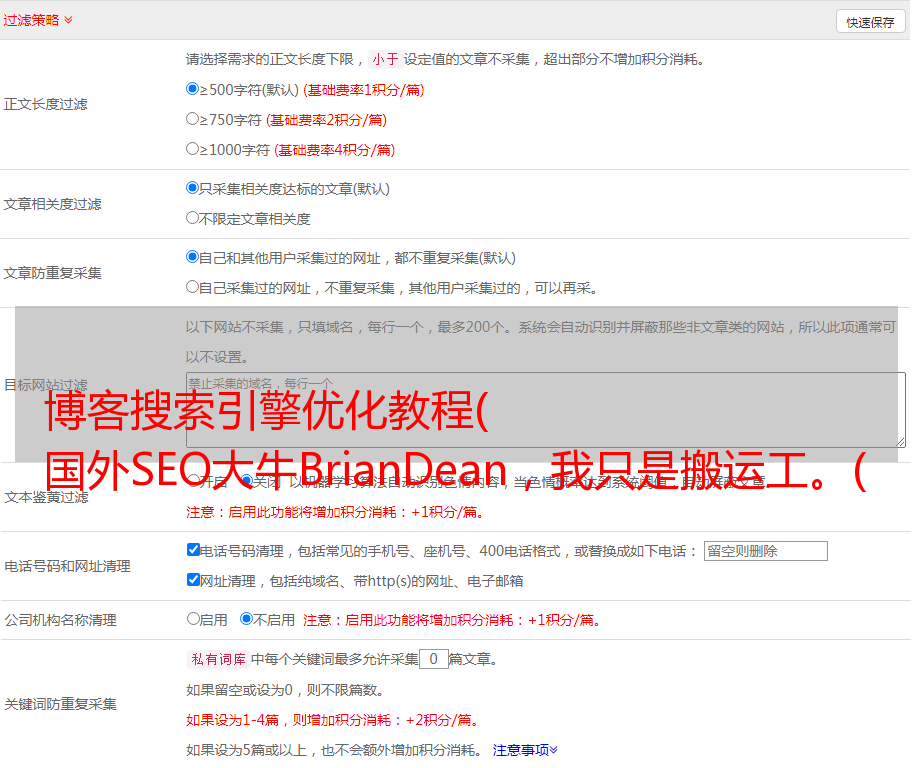912x768 pixels.
Task: Click the 文章相关度过滤 label
Action: 52,204
